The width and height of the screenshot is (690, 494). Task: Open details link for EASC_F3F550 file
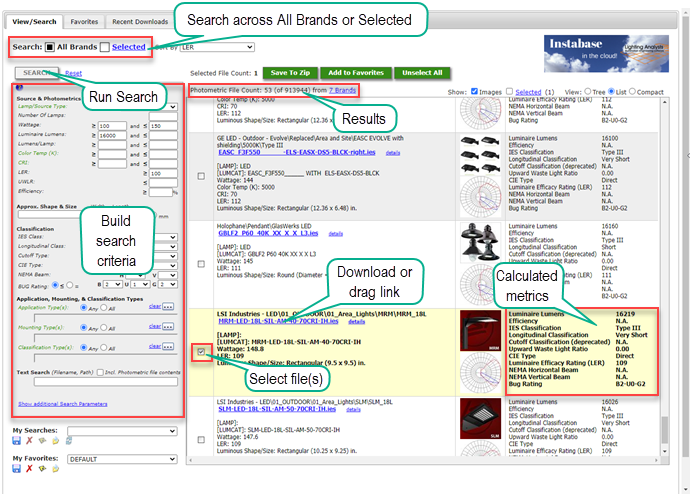click(393, 153)
